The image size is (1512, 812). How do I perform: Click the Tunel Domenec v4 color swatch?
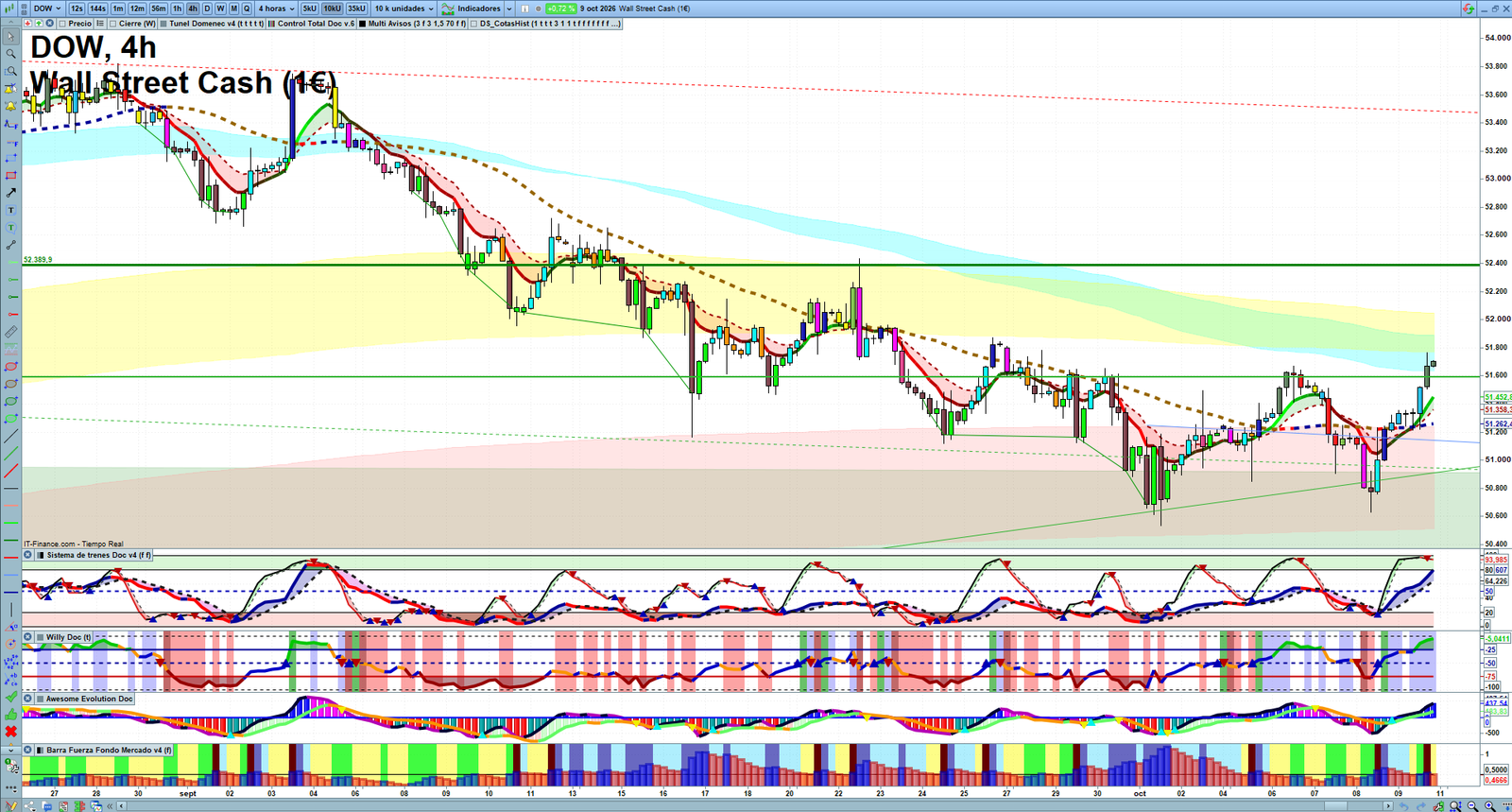pos(164,24)
